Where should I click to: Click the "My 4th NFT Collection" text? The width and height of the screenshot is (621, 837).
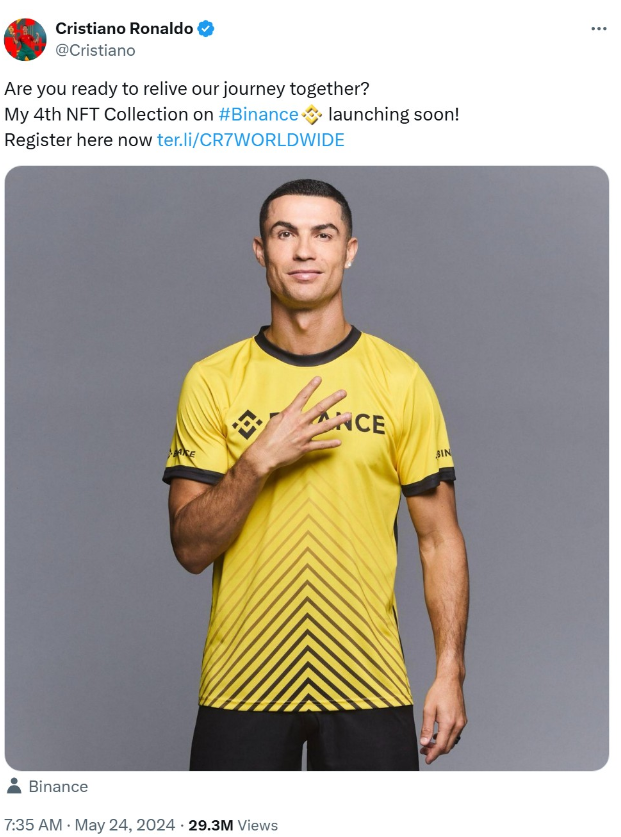point(109,114)
